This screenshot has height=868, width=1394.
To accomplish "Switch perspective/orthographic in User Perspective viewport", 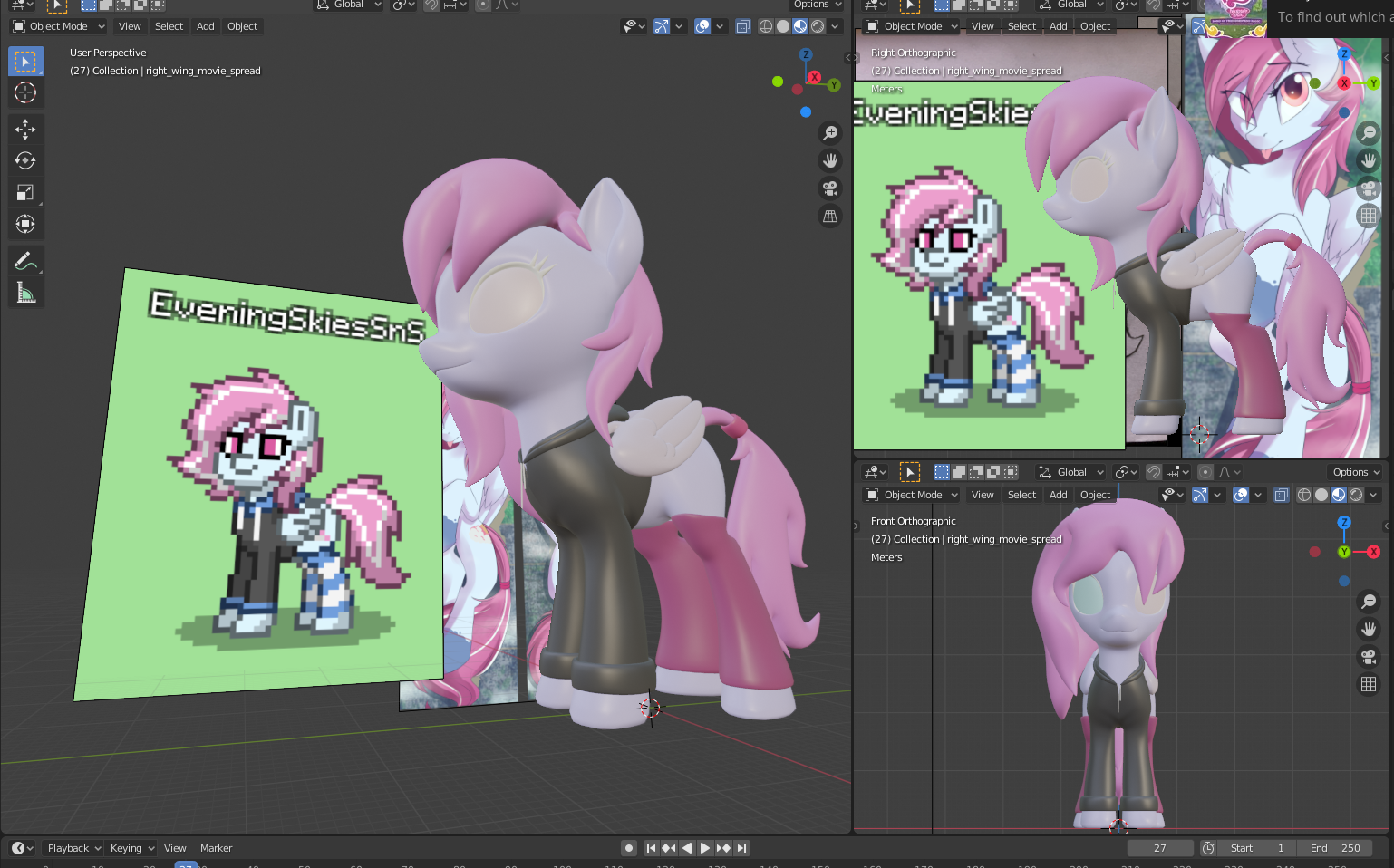I will 830,217.
